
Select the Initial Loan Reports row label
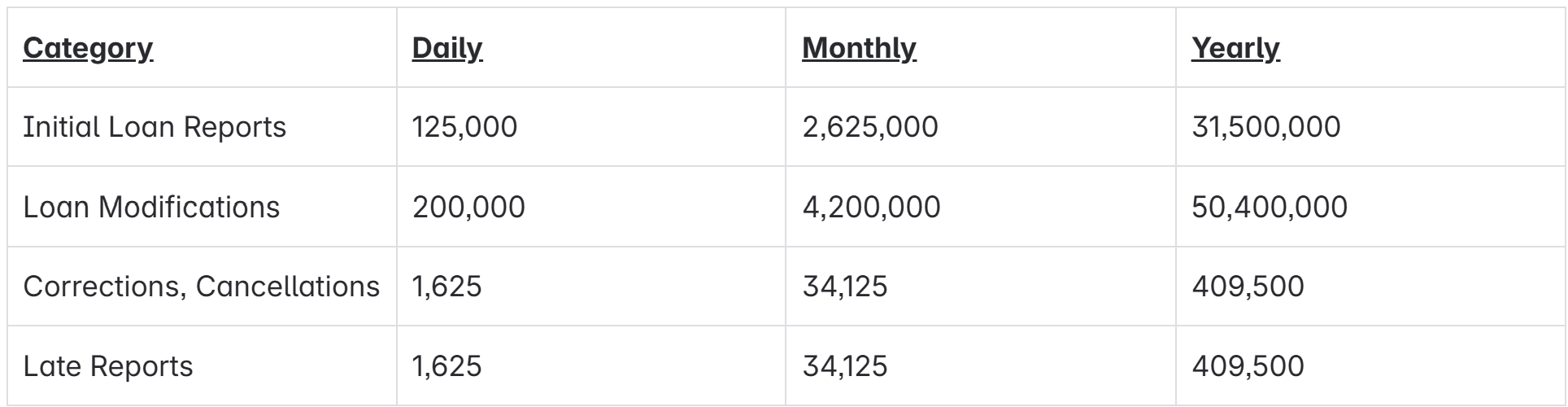tap(155, 127)
